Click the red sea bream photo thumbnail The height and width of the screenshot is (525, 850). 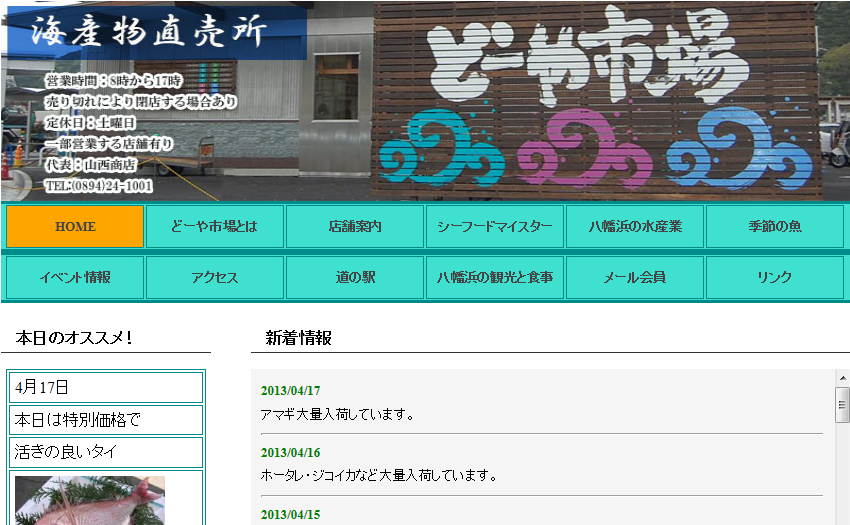pyautogui.click(x=90, y=500)
